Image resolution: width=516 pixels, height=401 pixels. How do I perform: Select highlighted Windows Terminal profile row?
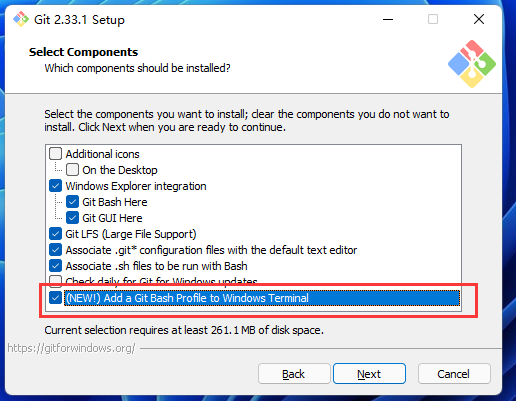(262, 298)
